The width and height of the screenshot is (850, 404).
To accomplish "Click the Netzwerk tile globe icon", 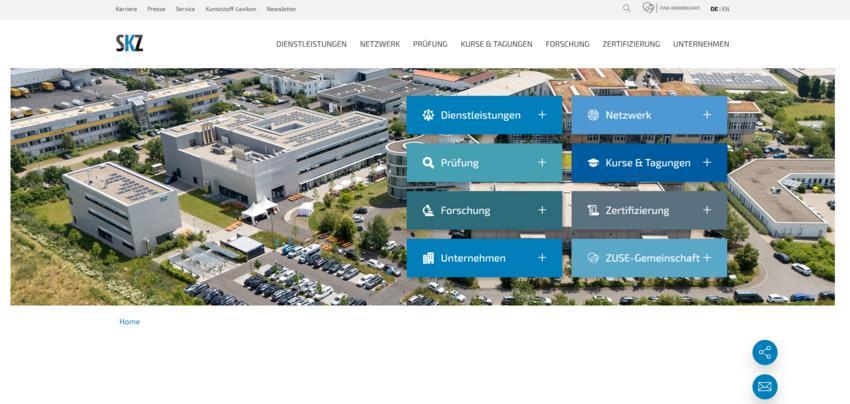I will pyautogui.click(x=593, y=115).
